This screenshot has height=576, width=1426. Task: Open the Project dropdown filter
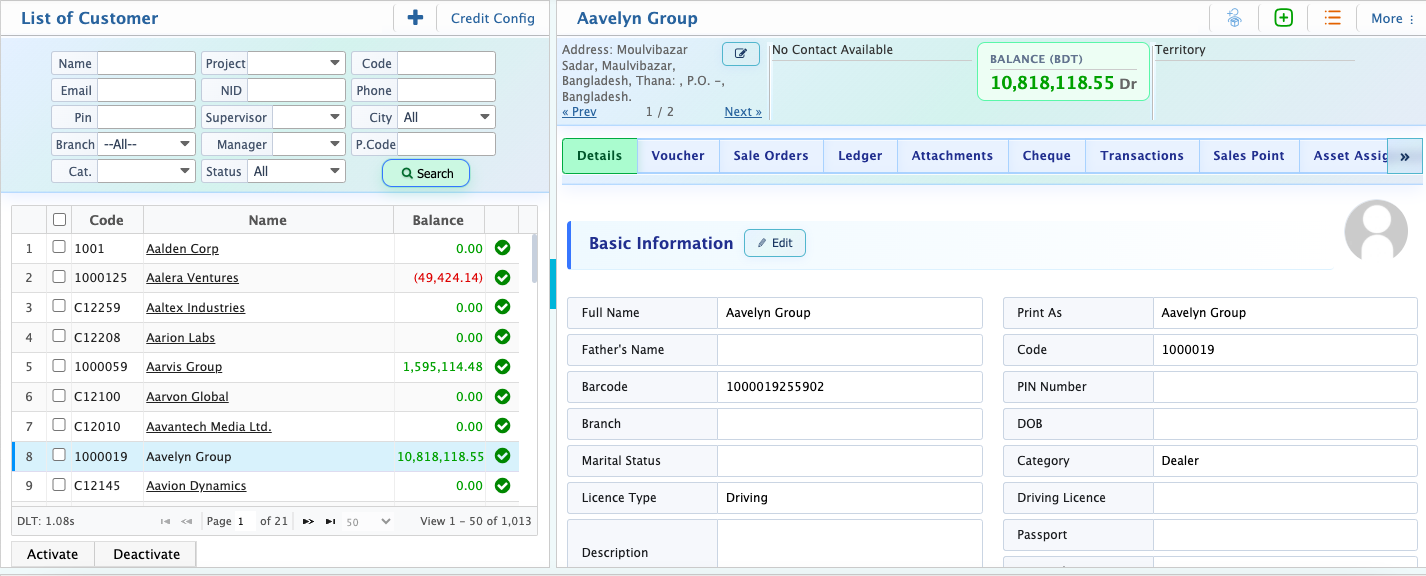tap(296, 63)
